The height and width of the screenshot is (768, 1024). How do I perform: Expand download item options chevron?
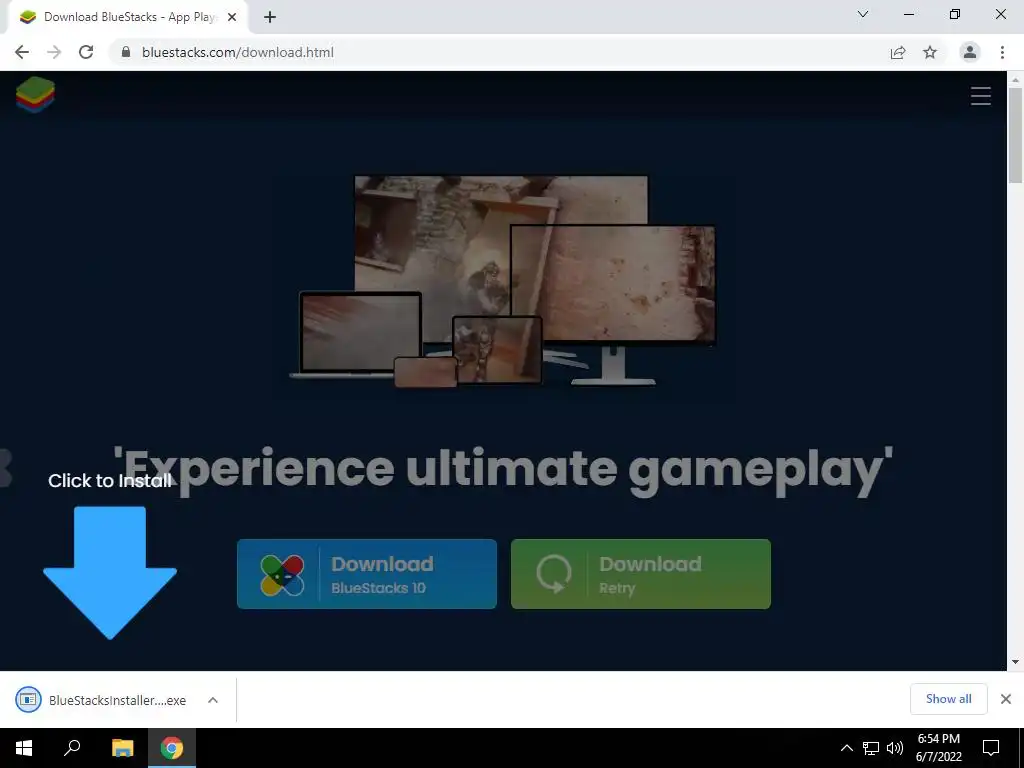click(213, 700)
